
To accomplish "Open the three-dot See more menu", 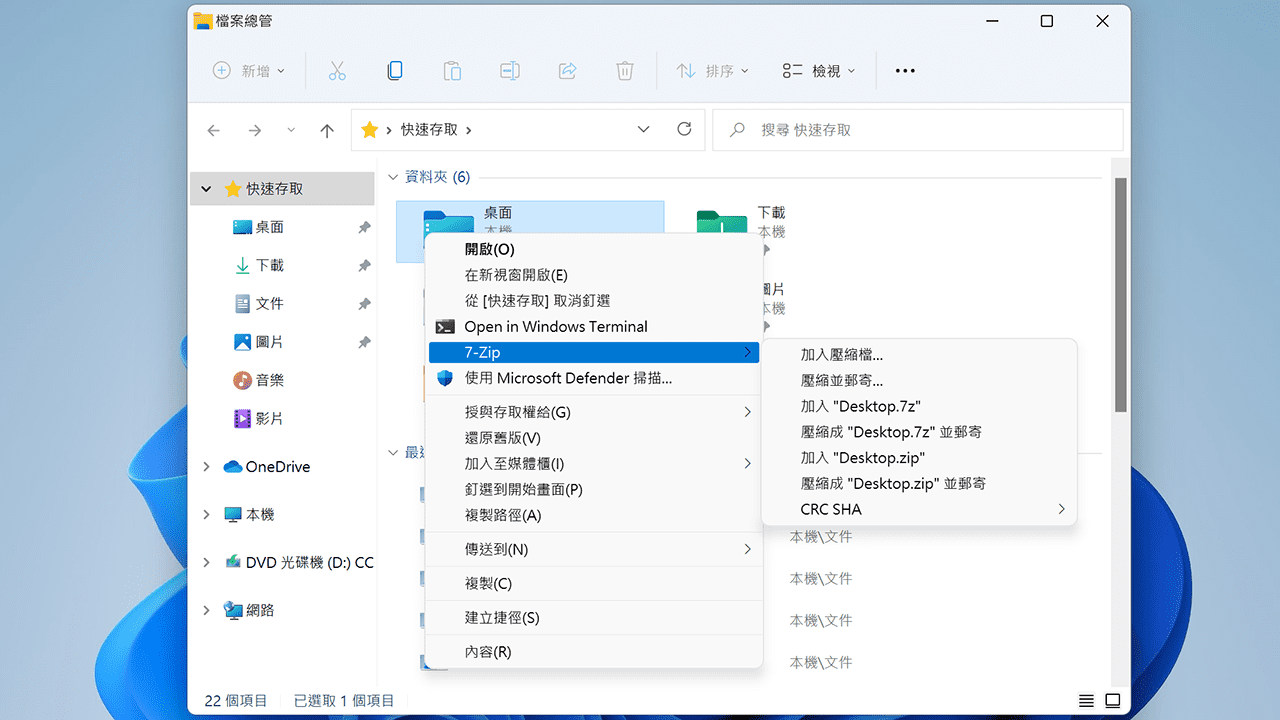I will 905,71.
